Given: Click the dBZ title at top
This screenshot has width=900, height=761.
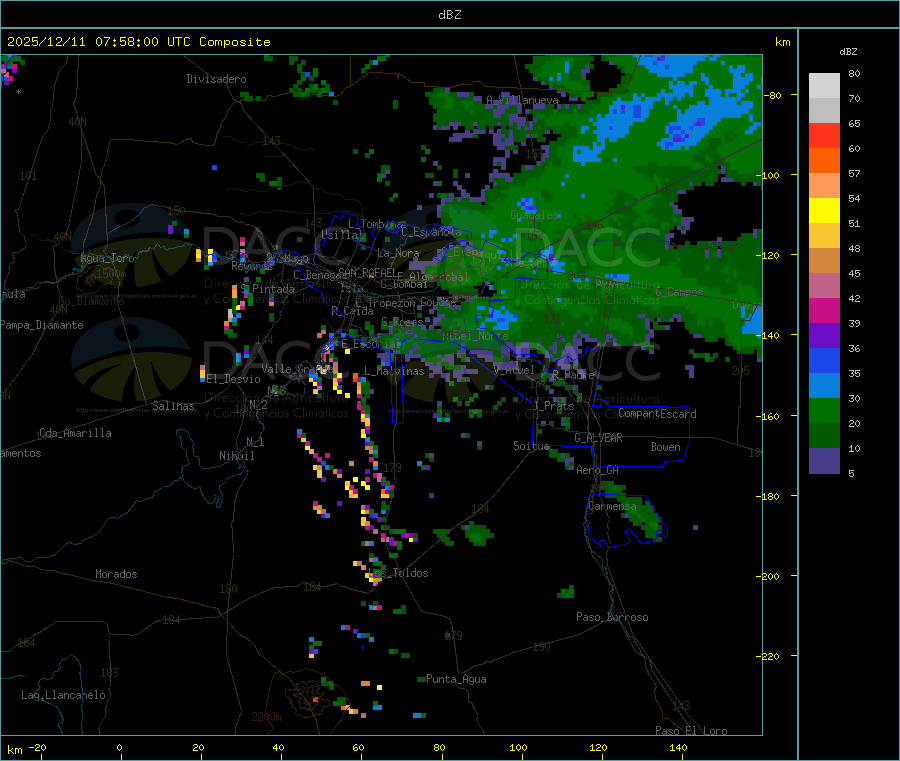Looking at the screenshot, I should [x=449, y=15].
